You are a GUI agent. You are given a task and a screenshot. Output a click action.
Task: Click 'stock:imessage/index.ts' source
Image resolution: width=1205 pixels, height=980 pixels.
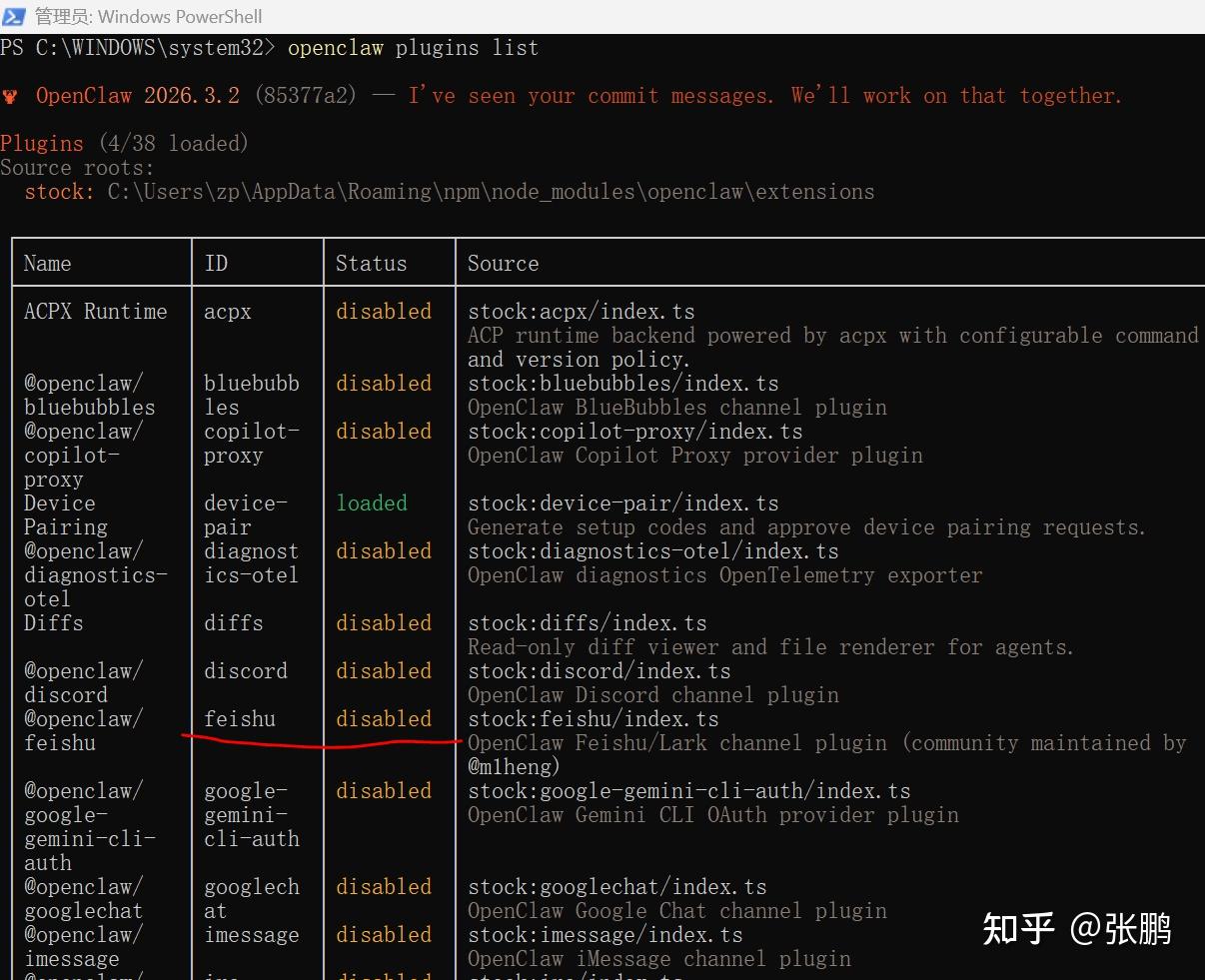click(604, 935)
